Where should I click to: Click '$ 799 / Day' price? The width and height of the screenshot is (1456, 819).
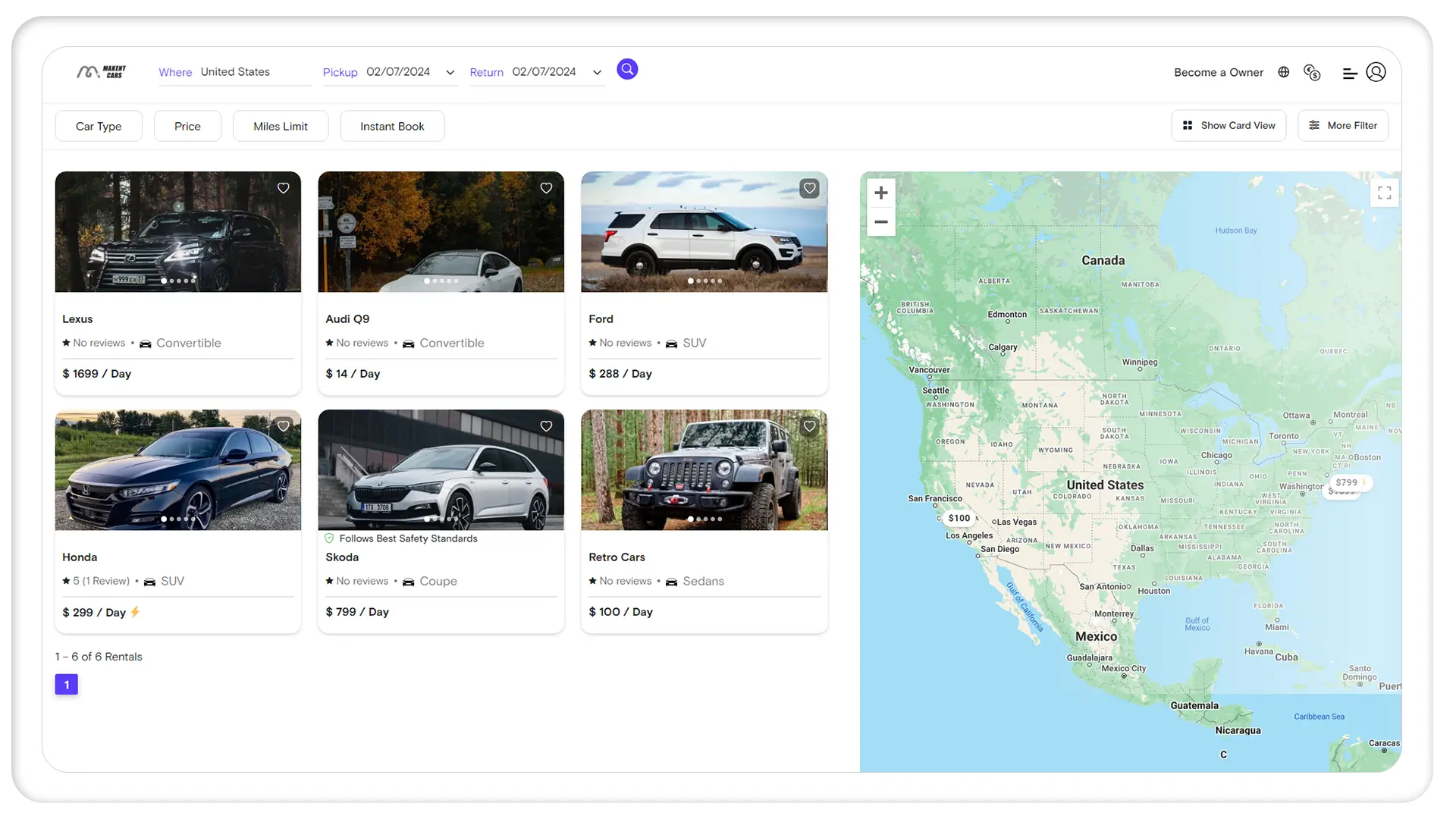pos(357,612)
